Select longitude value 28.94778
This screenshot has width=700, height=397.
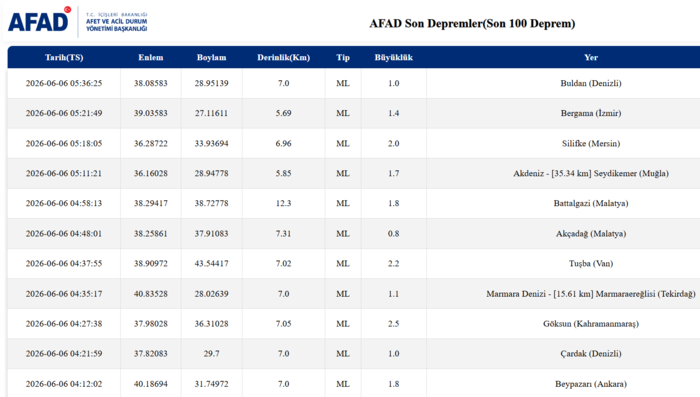click(x=211, y=173)
